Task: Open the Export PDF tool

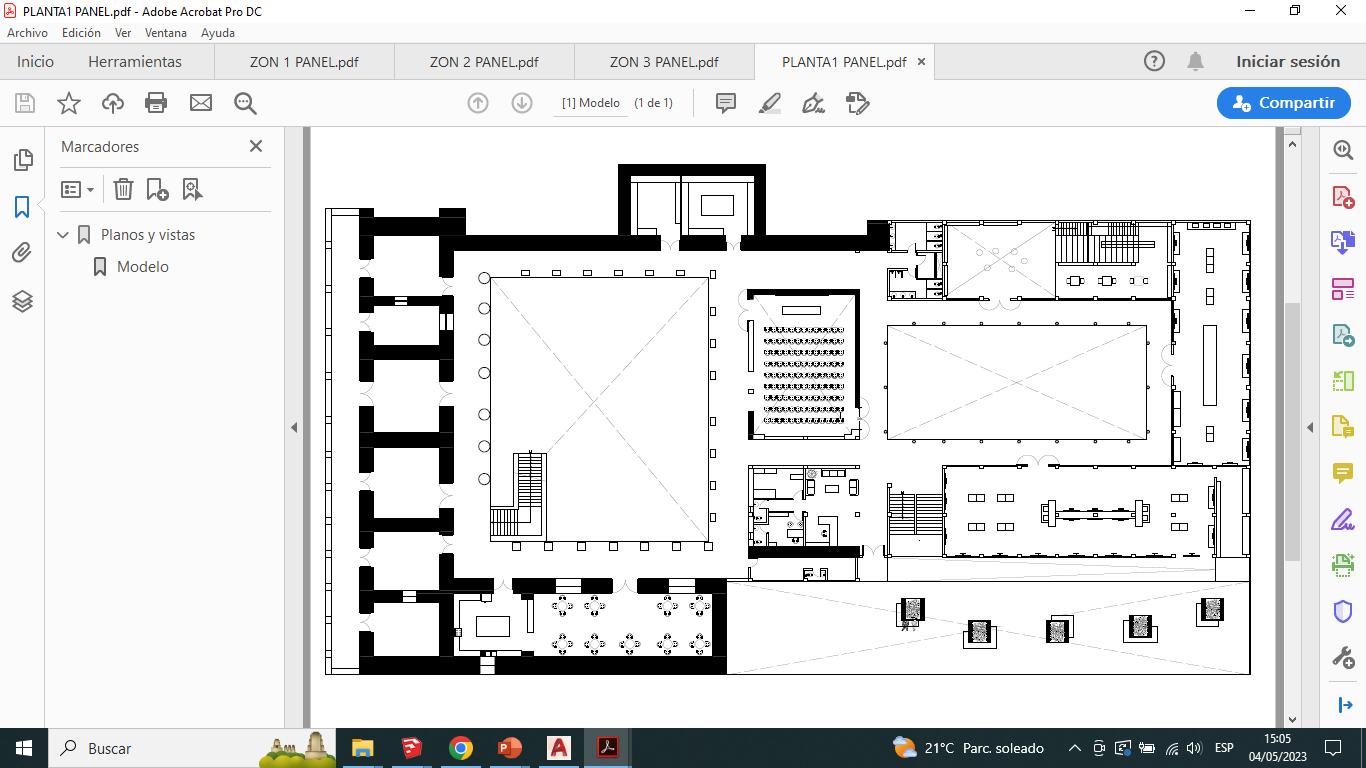Action: tap(1343, 335)
